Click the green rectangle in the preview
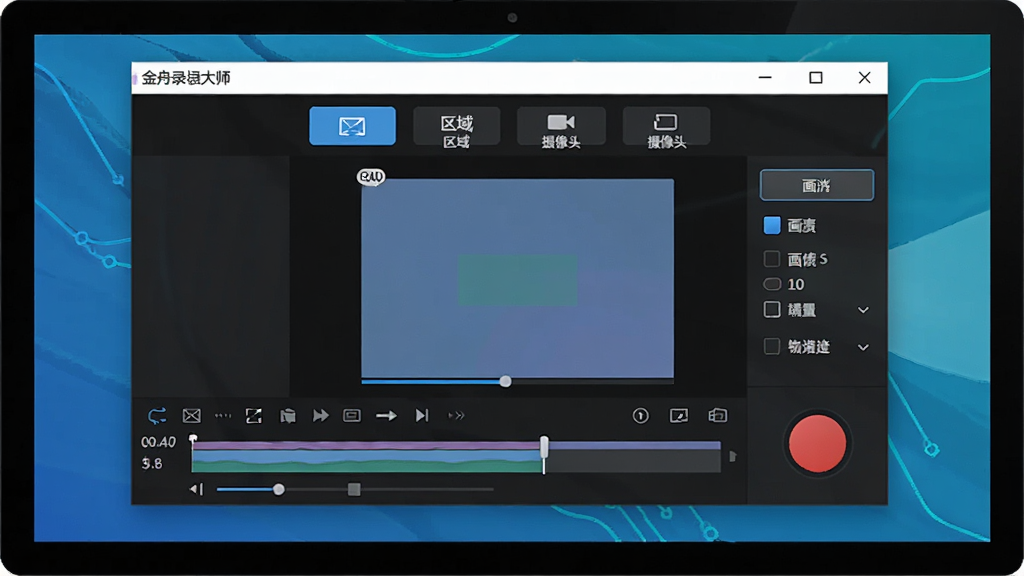The image size is (1024, 576). [517, 280]
